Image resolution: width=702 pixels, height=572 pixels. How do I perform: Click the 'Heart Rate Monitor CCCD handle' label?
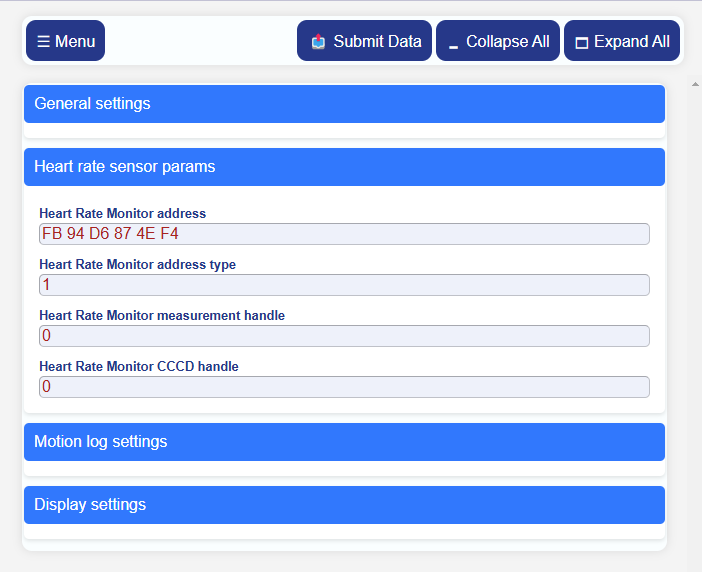(139, 367)
